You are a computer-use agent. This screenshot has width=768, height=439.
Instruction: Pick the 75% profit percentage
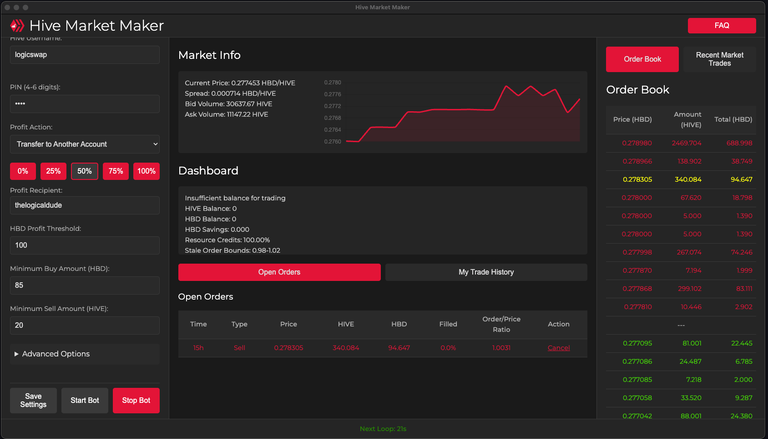click(x=116, y=171)
